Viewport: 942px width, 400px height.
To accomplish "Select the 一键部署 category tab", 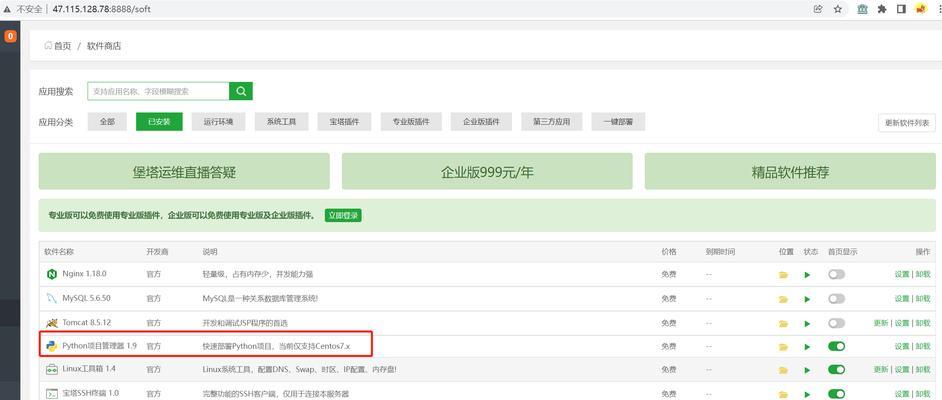I will pyautogui.click(x=618, y=122).
